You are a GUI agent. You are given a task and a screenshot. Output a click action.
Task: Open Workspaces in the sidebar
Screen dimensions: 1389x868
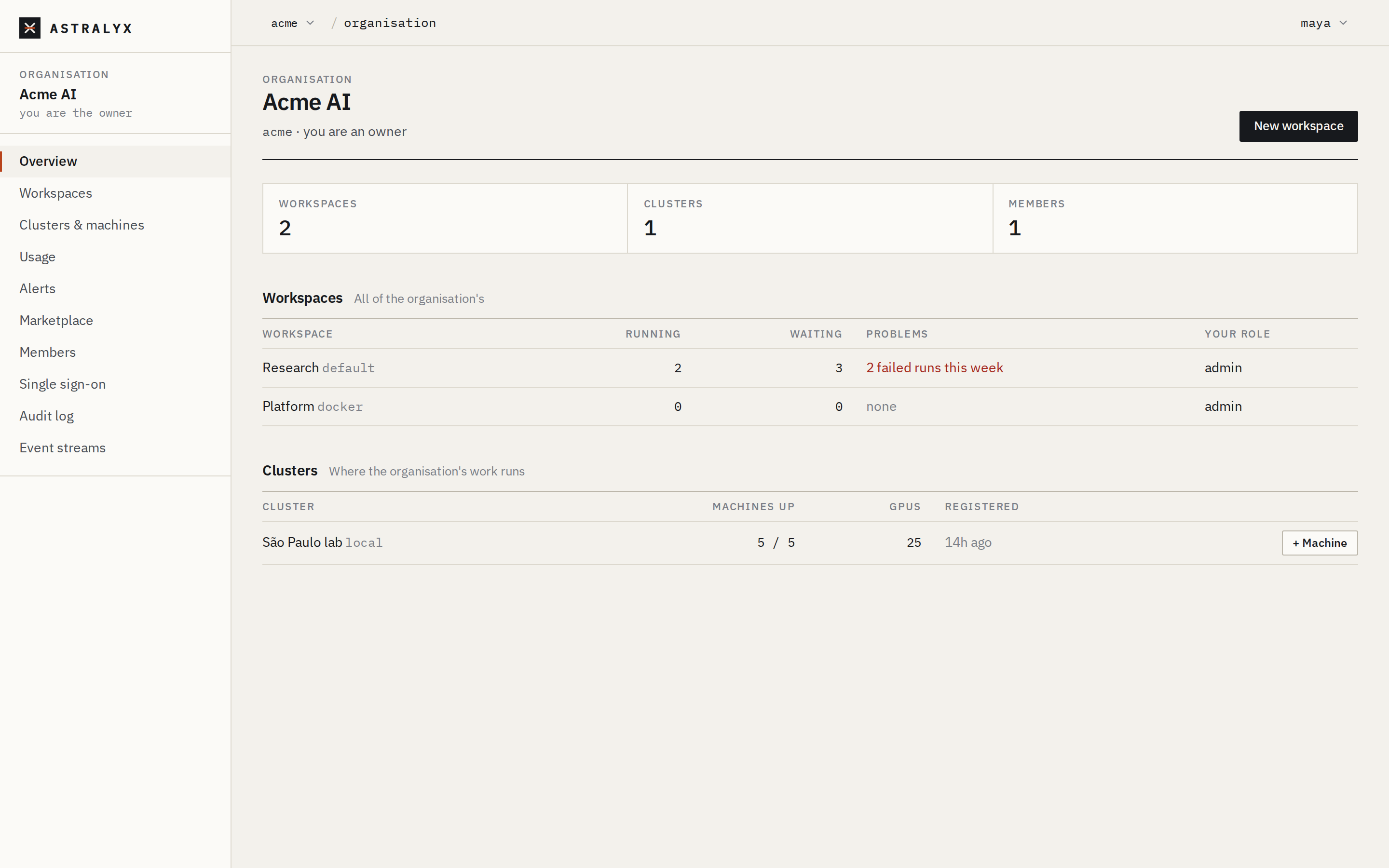click(x=115, y=193)
